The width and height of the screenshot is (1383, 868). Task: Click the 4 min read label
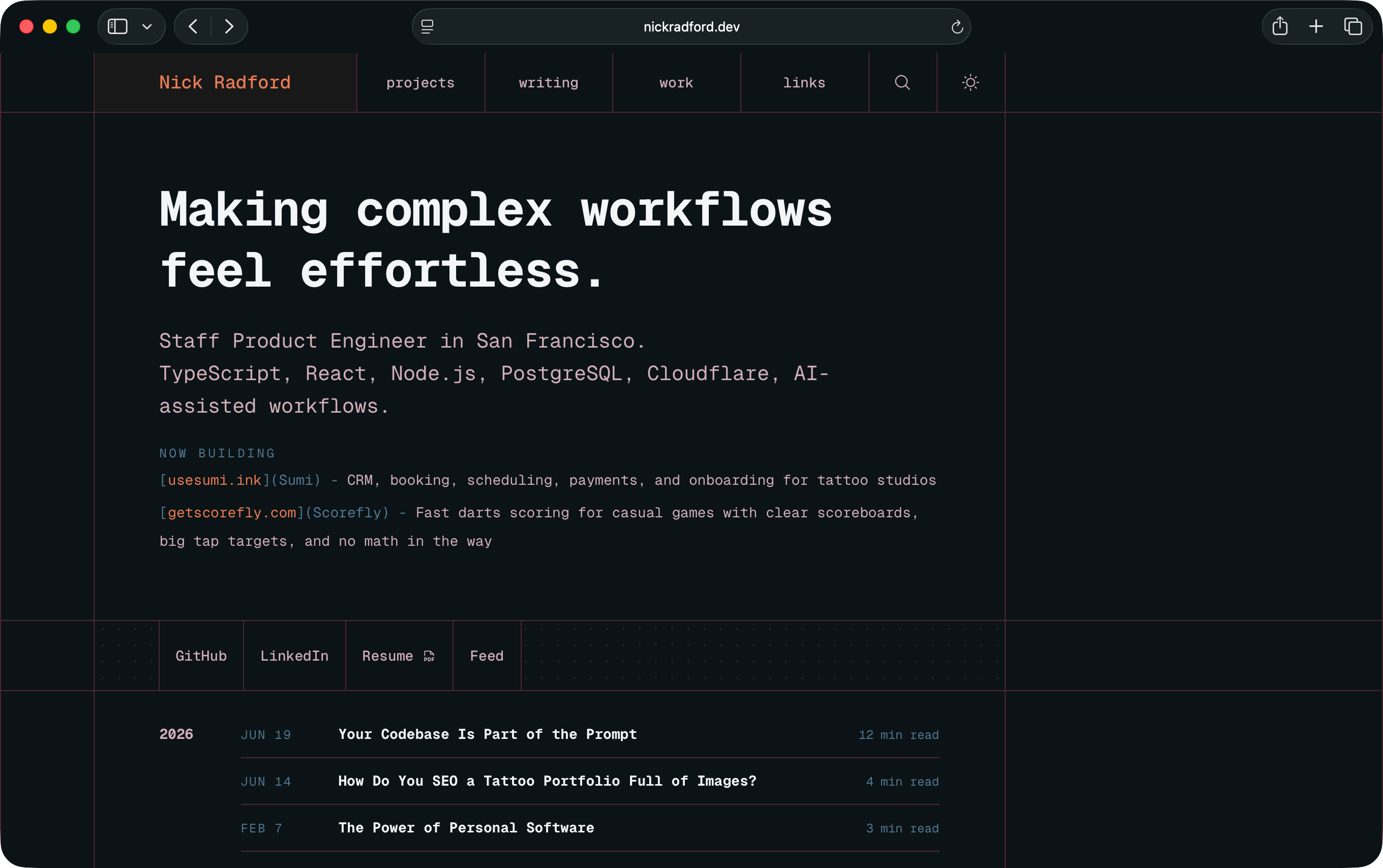pyautogui.click(x=903, y=781)
